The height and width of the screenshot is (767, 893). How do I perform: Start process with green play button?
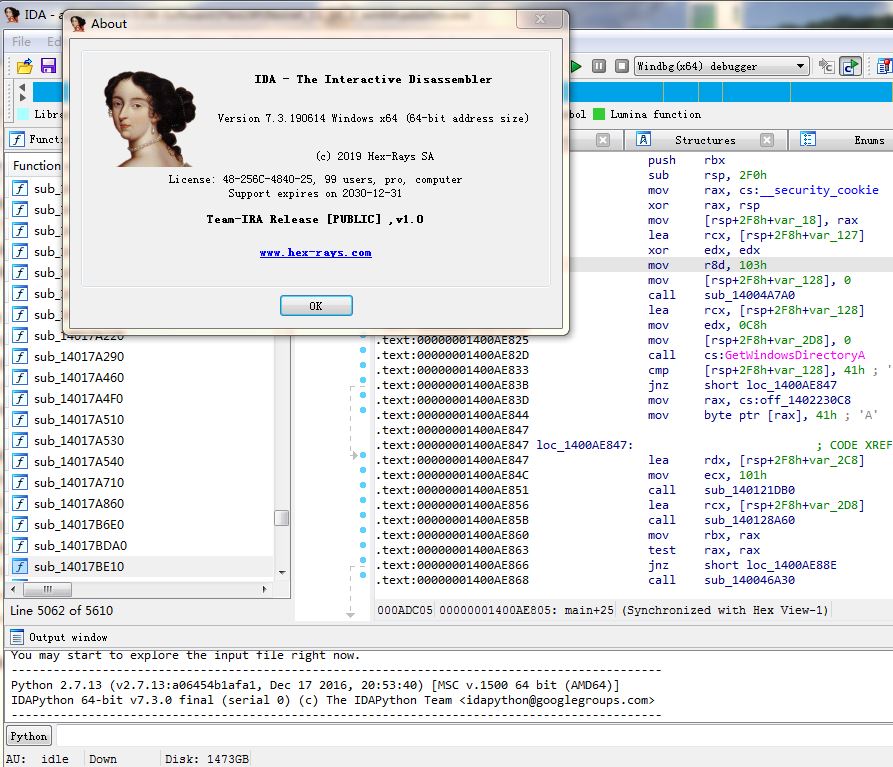pos(576,66)
